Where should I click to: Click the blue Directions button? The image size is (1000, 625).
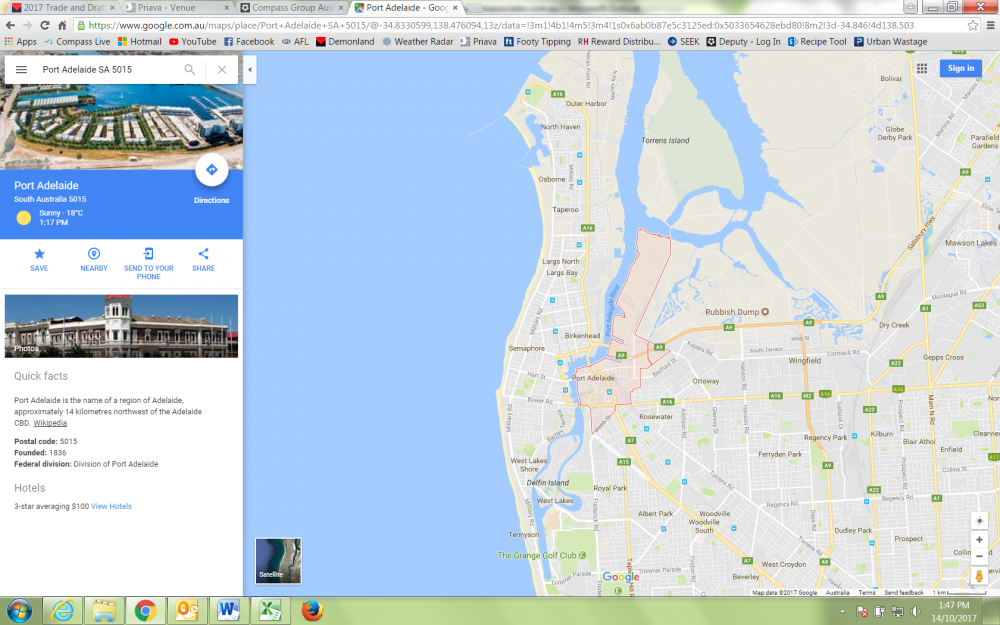tap(211, 171)
